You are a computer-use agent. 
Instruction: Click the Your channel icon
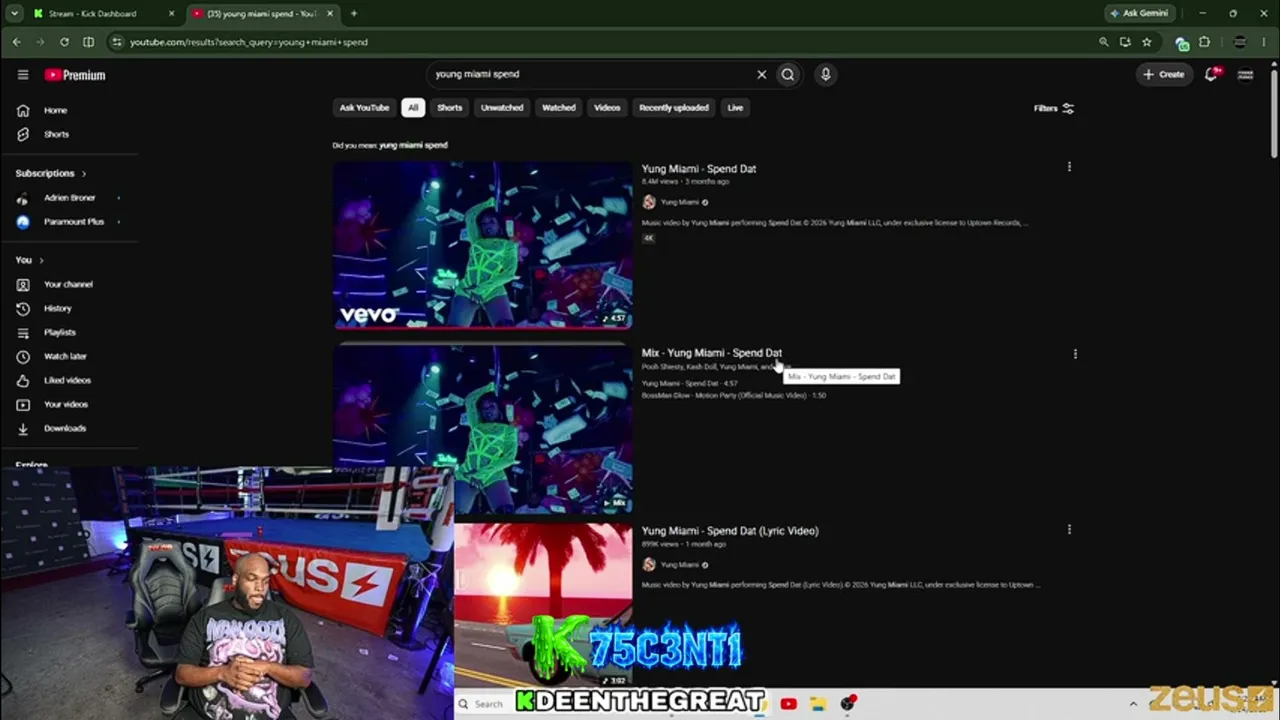(23, 284)
